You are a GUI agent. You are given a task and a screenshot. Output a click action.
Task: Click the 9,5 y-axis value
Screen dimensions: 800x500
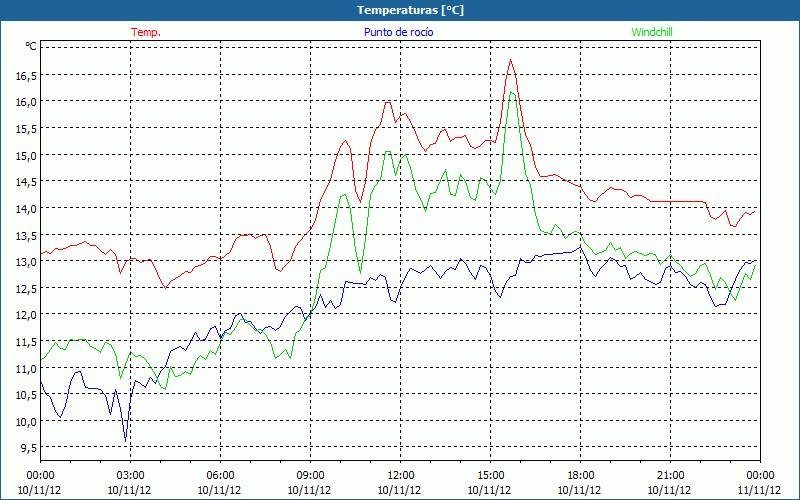coord(28,448)
